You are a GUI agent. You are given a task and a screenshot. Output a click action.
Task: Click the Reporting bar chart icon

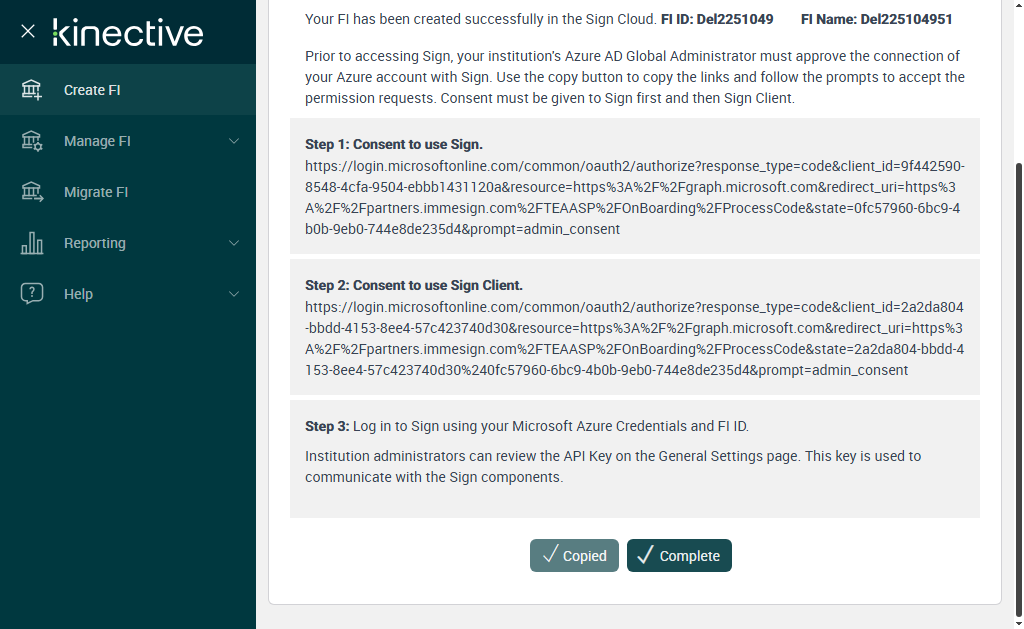(32, 243)
